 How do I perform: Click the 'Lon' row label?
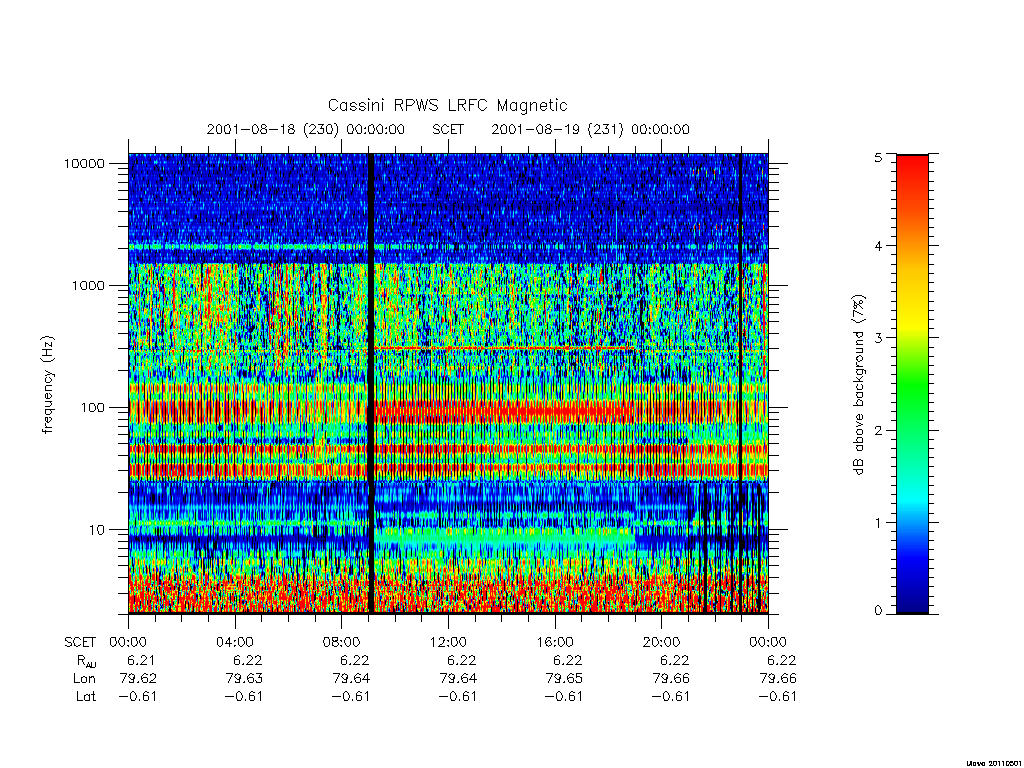(x=84, y=679)
